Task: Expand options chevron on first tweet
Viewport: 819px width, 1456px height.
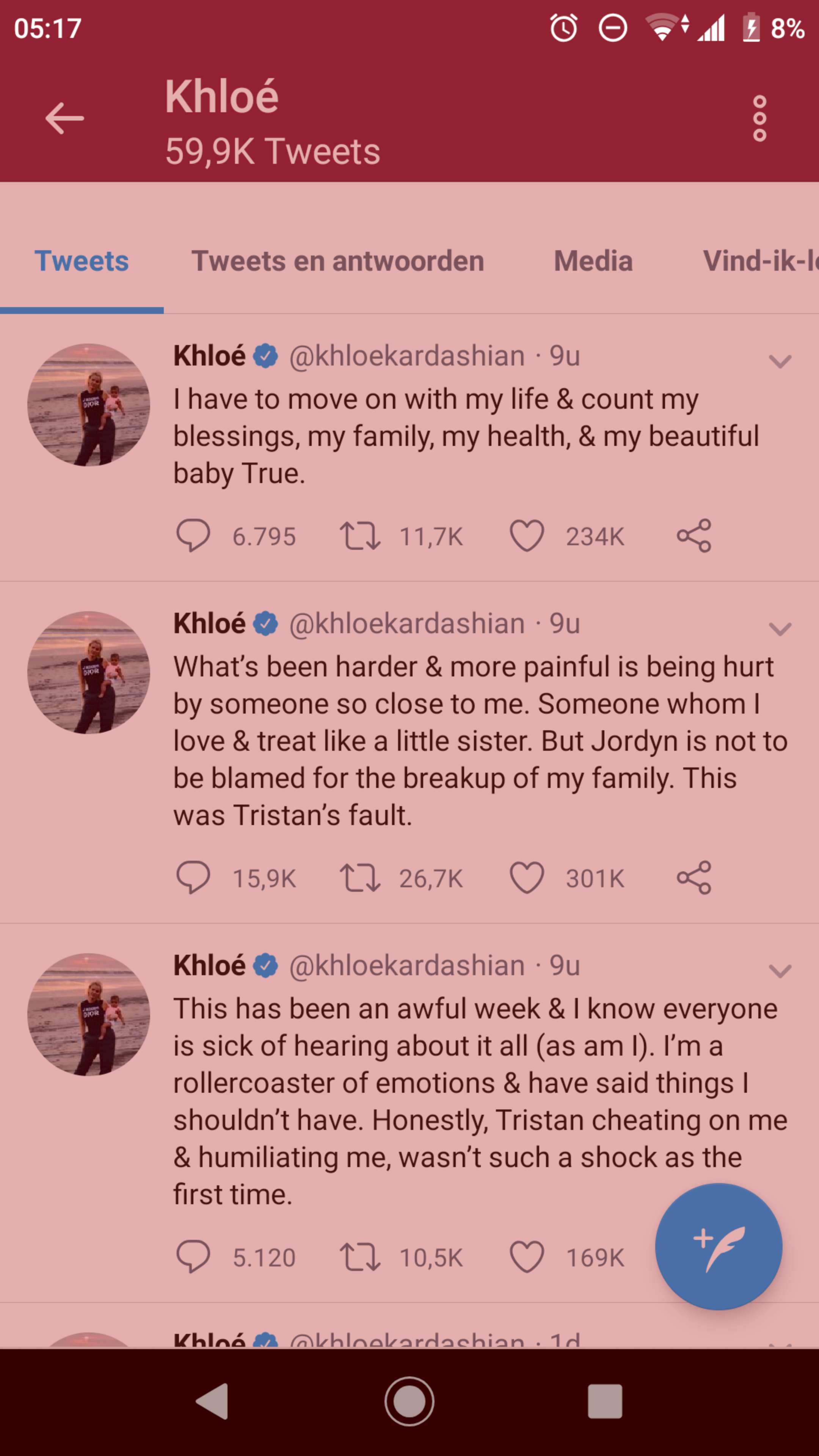Action: (780, 361)
